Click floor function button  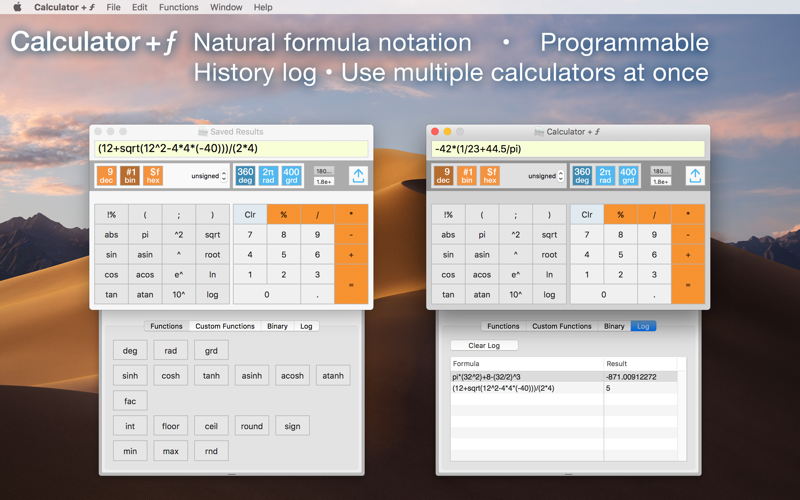(x=170, y=426)
